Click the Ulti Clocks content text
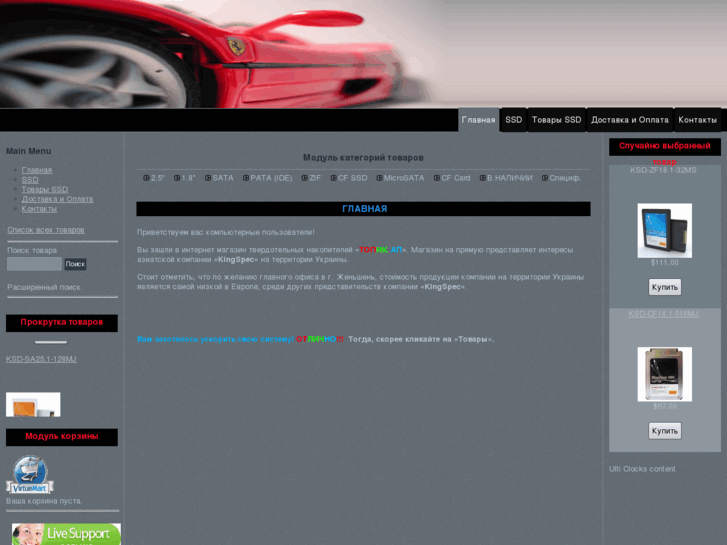This screenshot has height=545, width=727. click(642, 469)
